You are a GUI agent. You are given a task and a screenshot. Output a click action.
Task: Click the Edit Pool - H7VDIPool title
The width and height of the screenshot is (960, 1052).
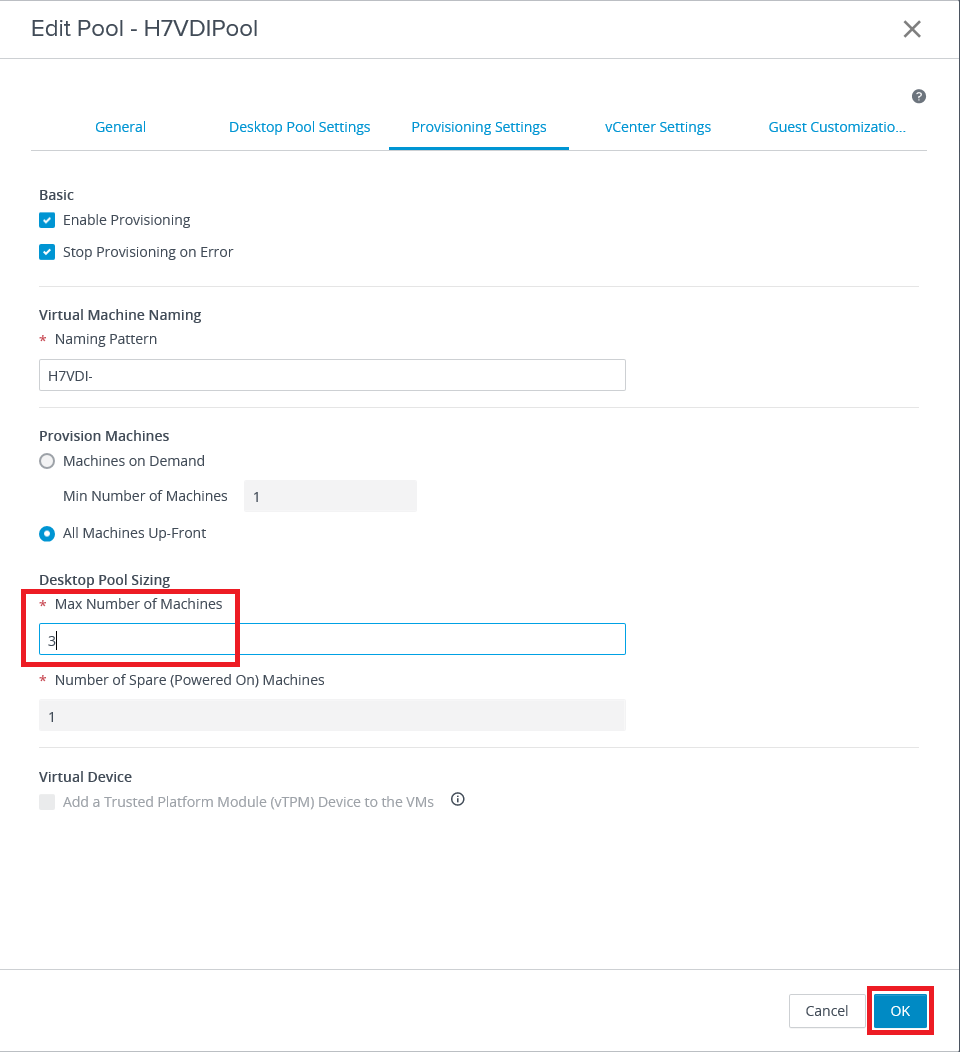(x=145, y=29)
